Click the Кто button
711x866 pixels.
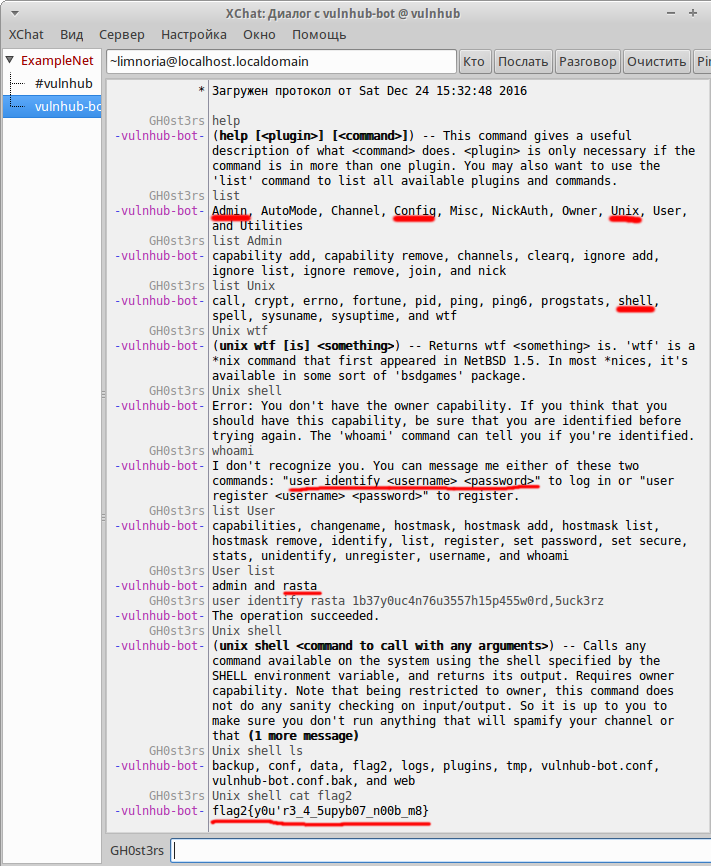[473, 61]
